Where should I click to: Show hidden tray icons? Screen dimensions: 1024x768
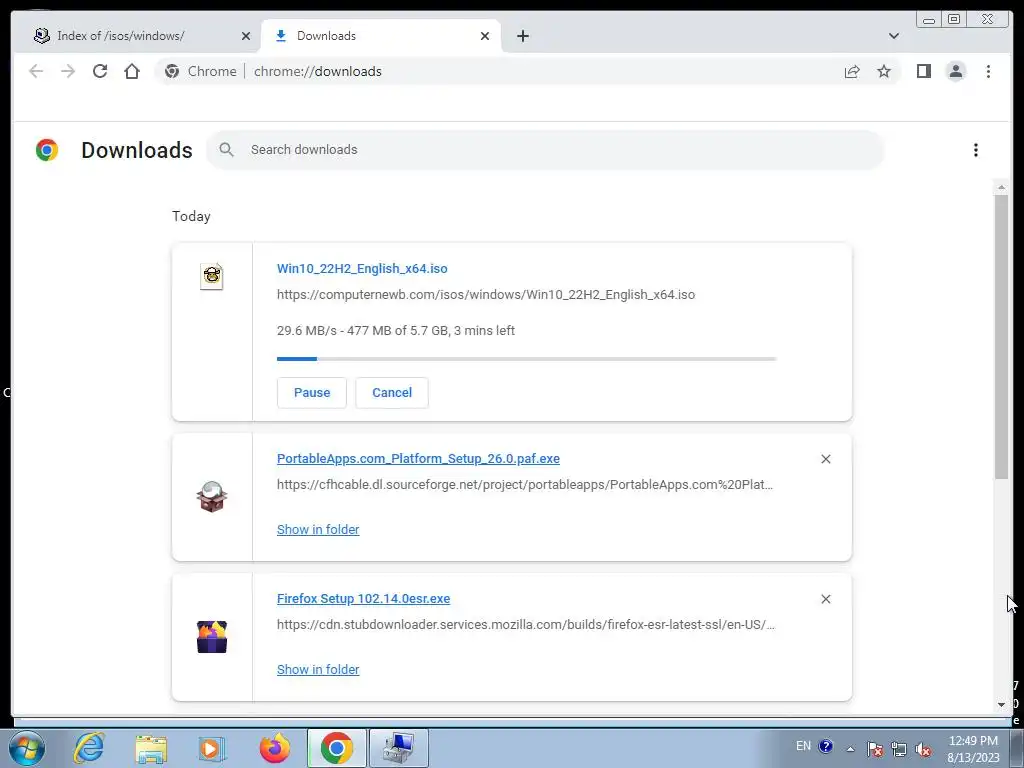850,749
